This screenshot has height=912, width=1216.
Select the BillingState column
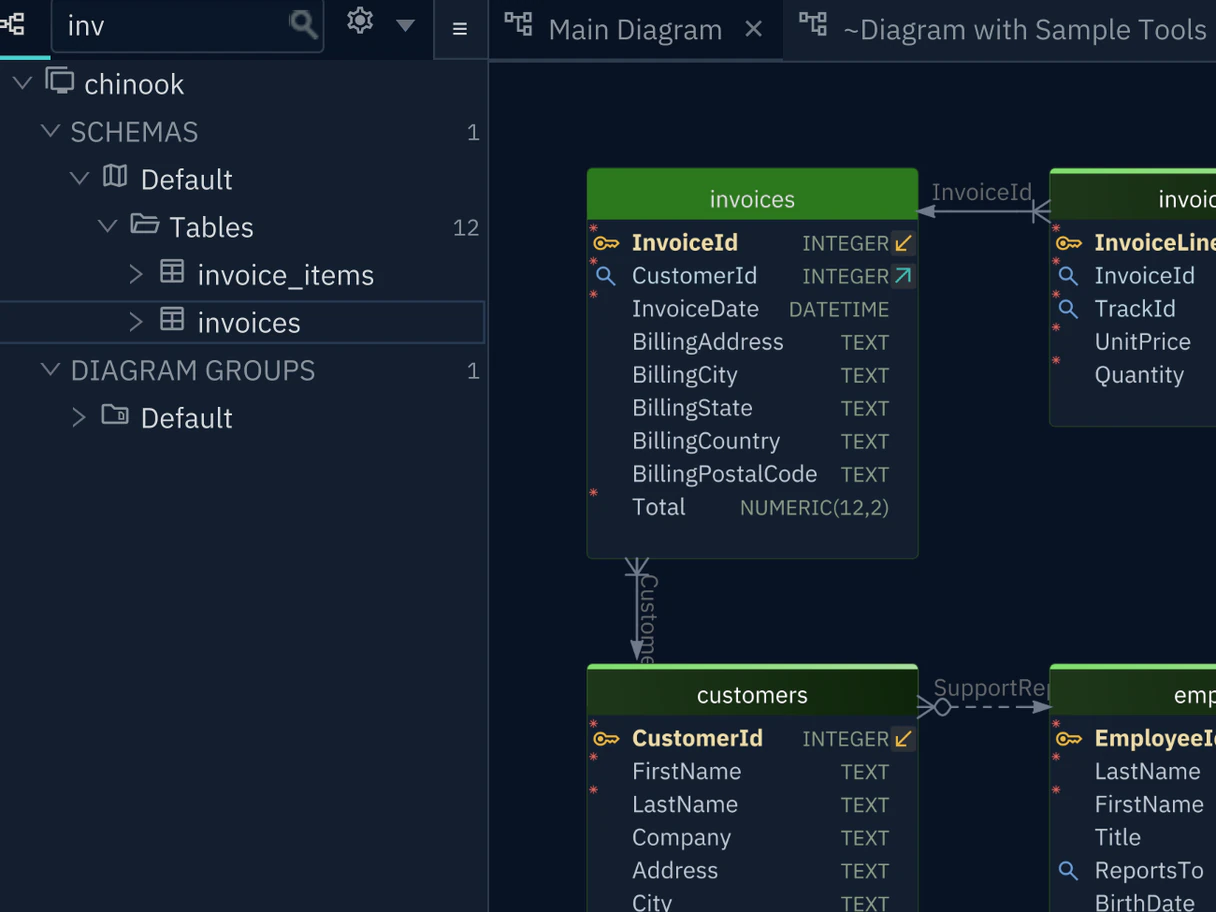point(692,408)
